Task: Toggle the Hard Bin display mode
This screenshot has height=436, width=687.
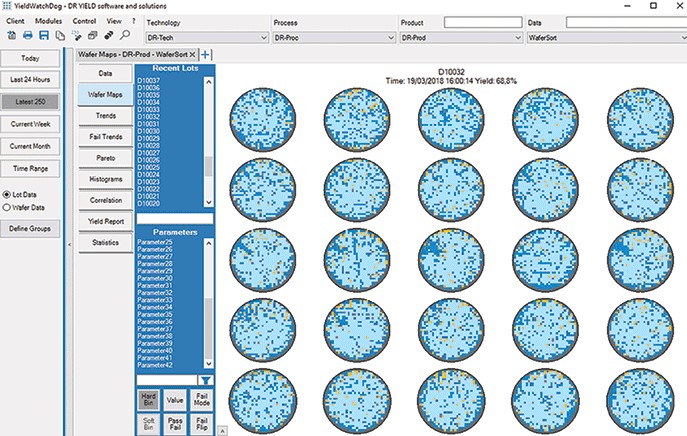Action: (149, 402)
